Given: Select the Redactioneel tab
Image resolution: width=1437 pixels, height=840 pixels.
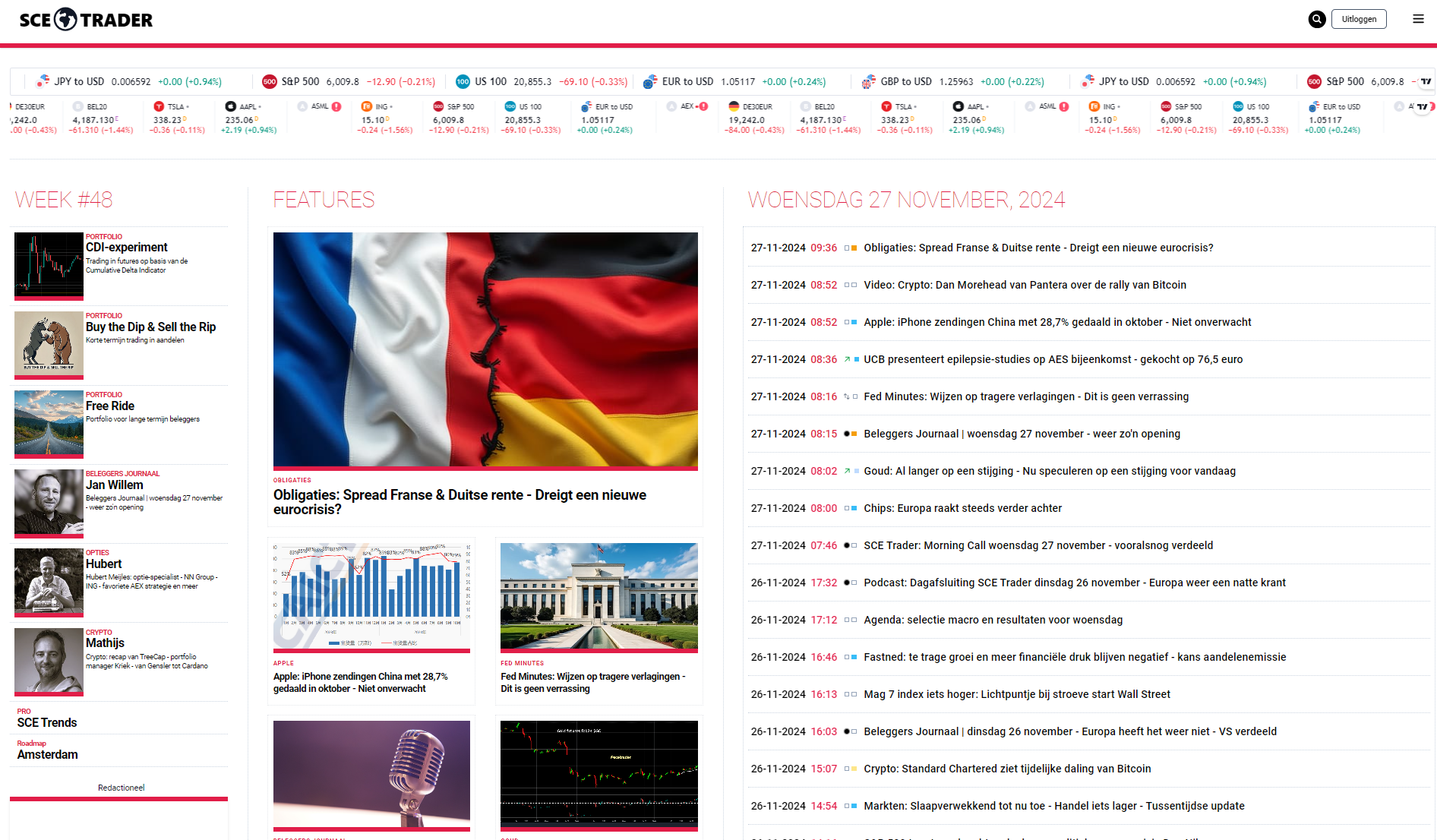Looking at the screenshot, I should point(122,788).
